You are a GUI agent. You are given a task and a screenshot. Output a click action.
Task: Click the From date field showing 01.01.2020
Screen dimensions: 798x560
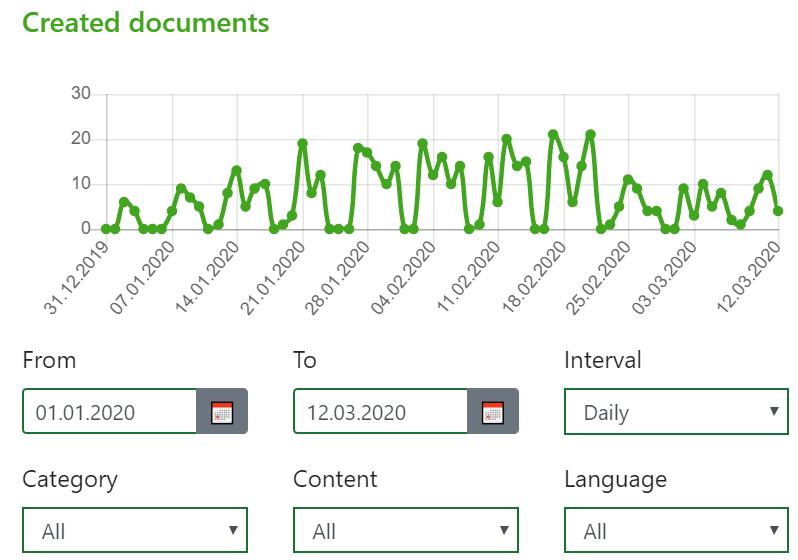click(x=110, y=412)
